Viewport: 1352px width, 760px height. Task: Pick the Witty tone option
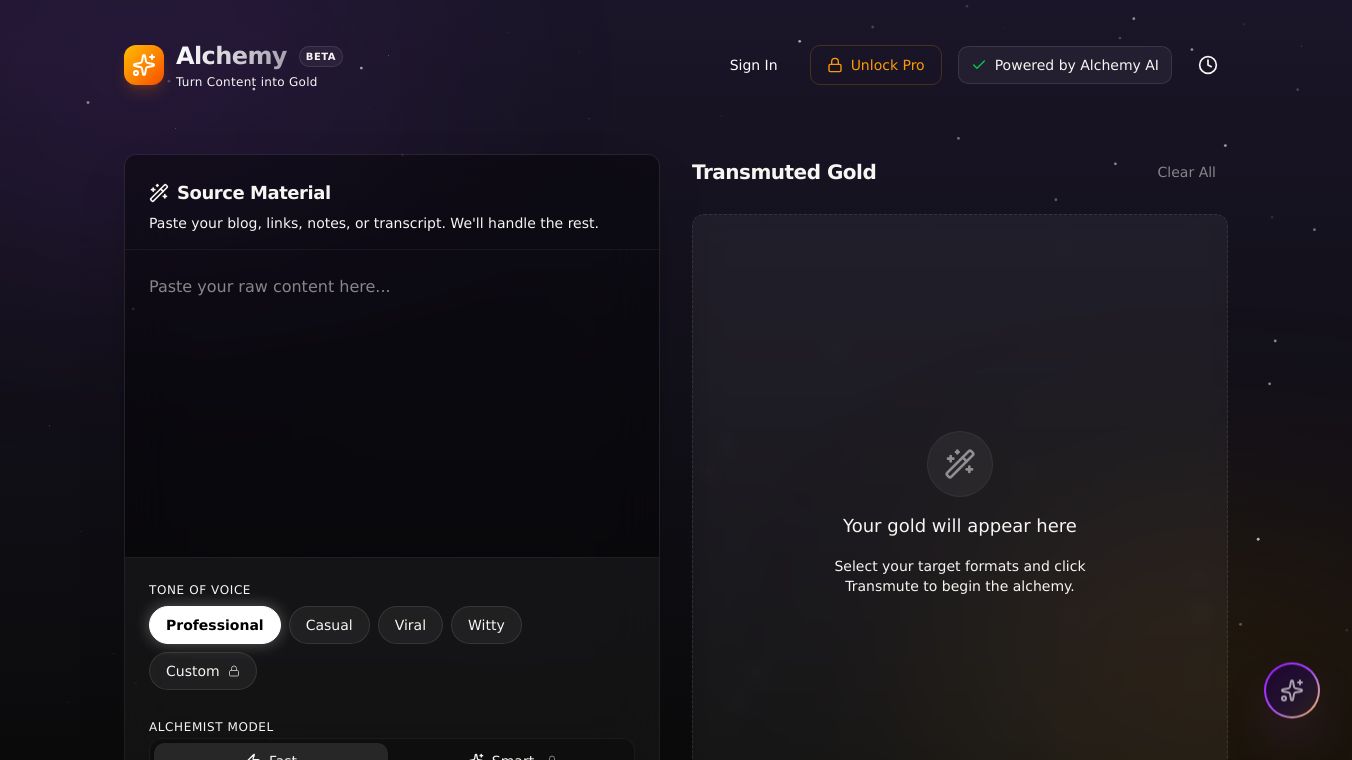click(x=486, y=625)
